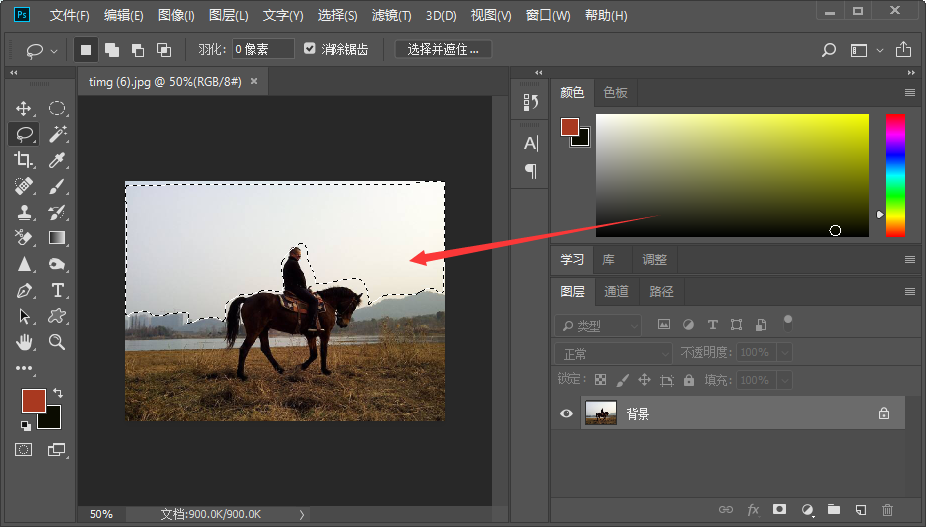The image size is (926, 527).
Task: Lock transparent pixels in Layers panel
Action: [x=600, y=380]
